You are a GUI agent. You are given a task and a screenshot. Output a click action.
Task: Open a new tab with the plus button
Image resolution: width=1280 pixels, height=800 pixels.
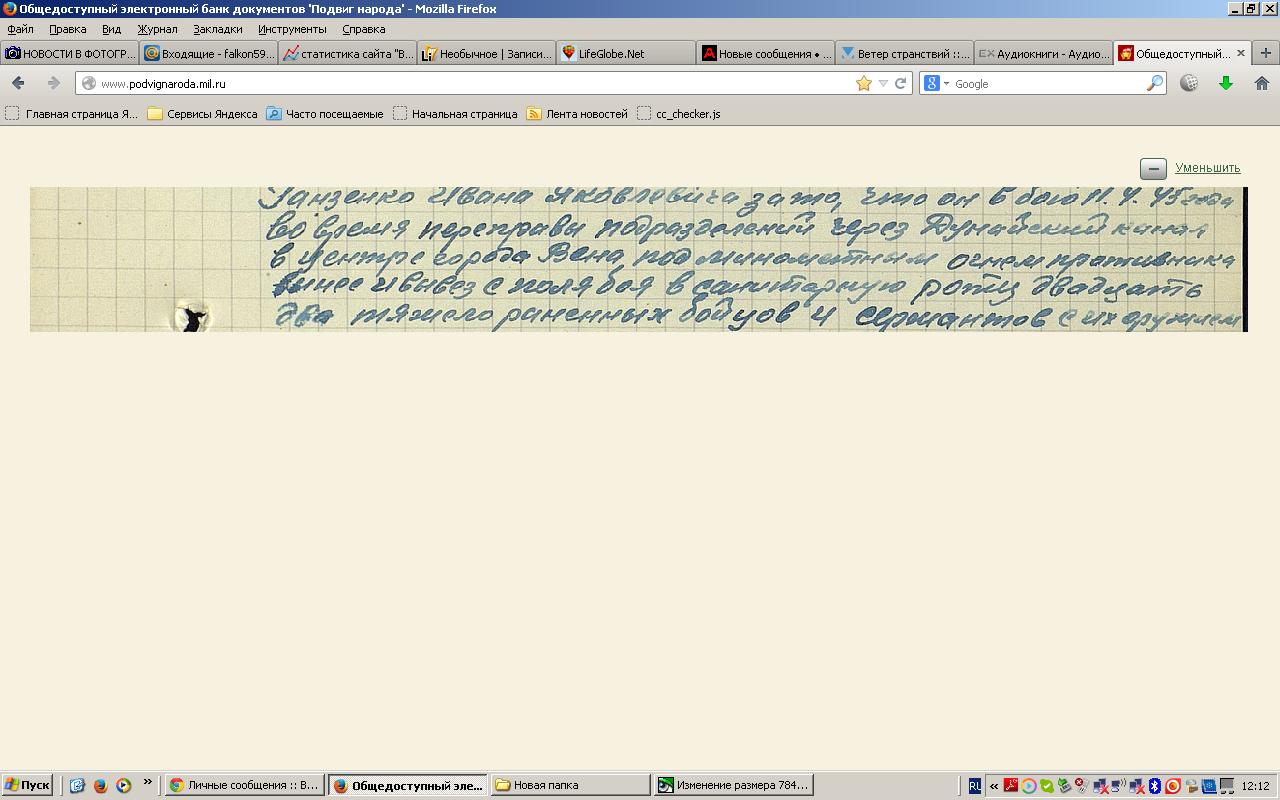pos(1265,53)
